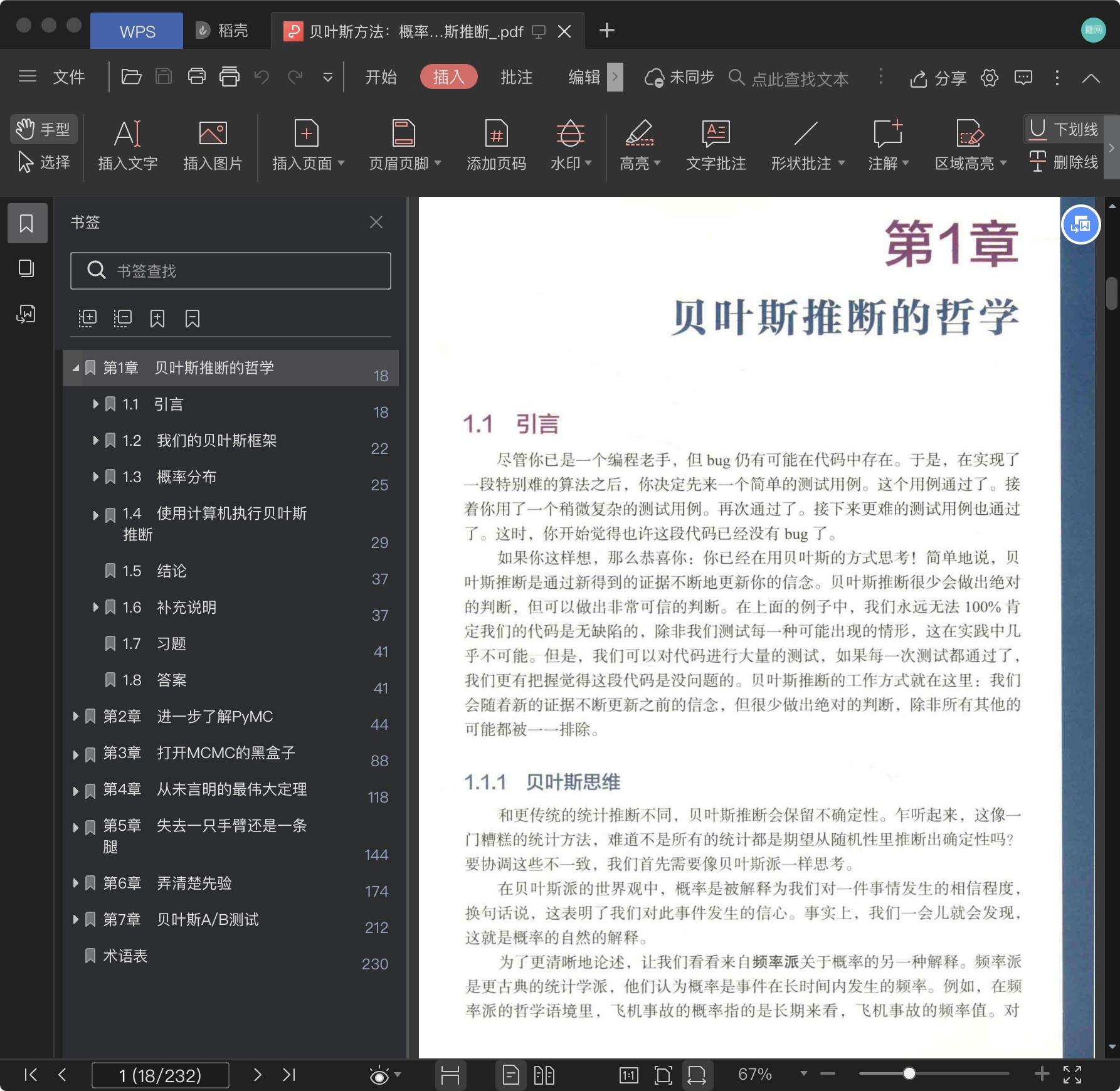This screenshot has height=1091, width=1120.
Task: Click the delete bookmark icon
Action: [x=193, y=319]
